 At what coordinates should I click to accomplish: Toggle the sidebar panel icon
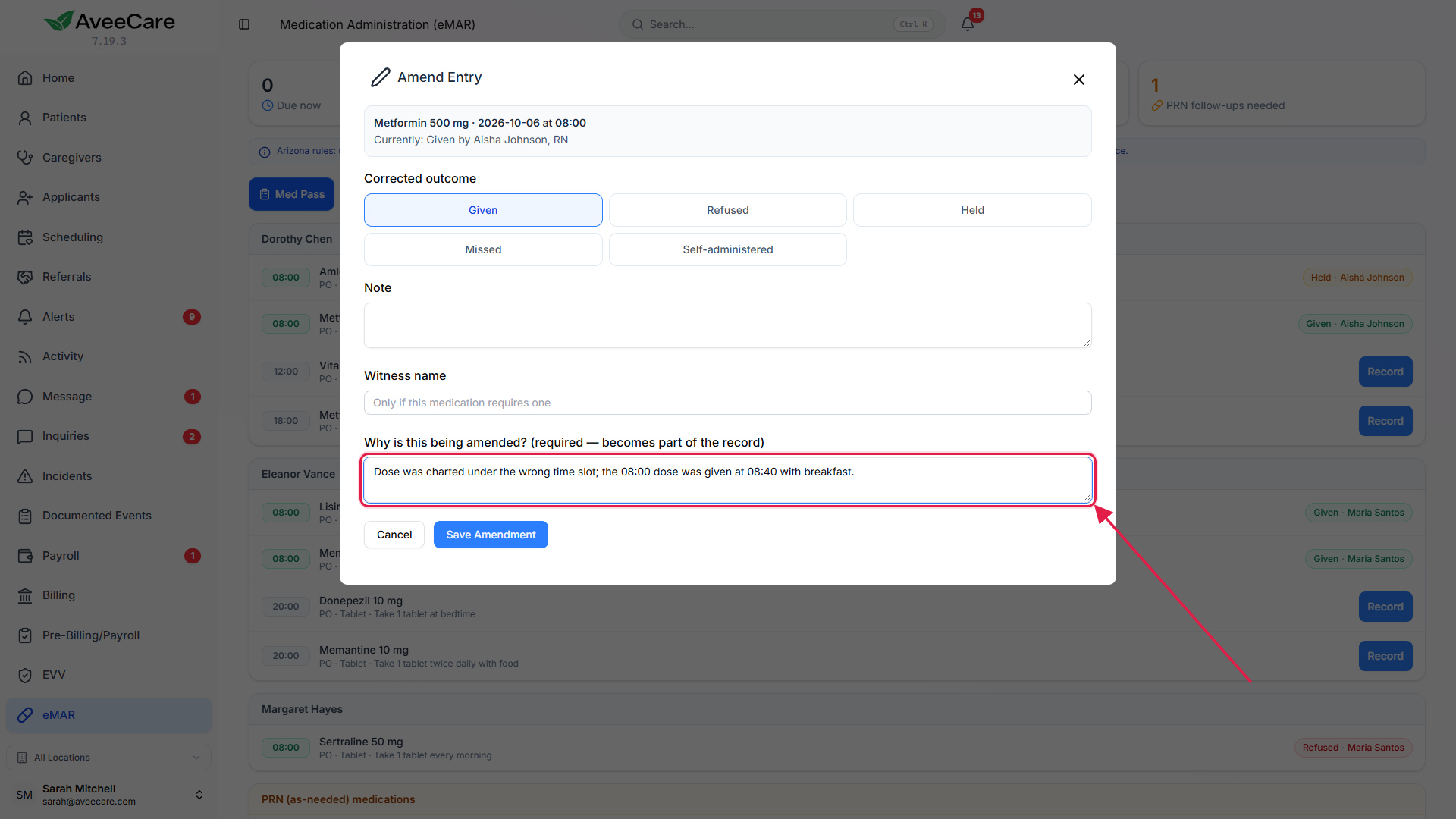pyautogui.click(x=244, y=24)
